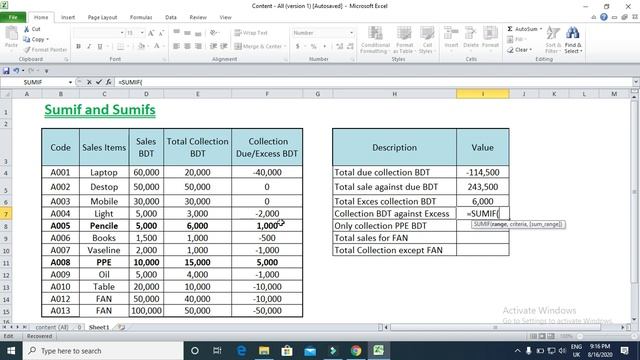Viewport: 640px width, 360px height.
Task: Click the Wrap Text button
Action: pyautogui.click(x=251, y=33)
